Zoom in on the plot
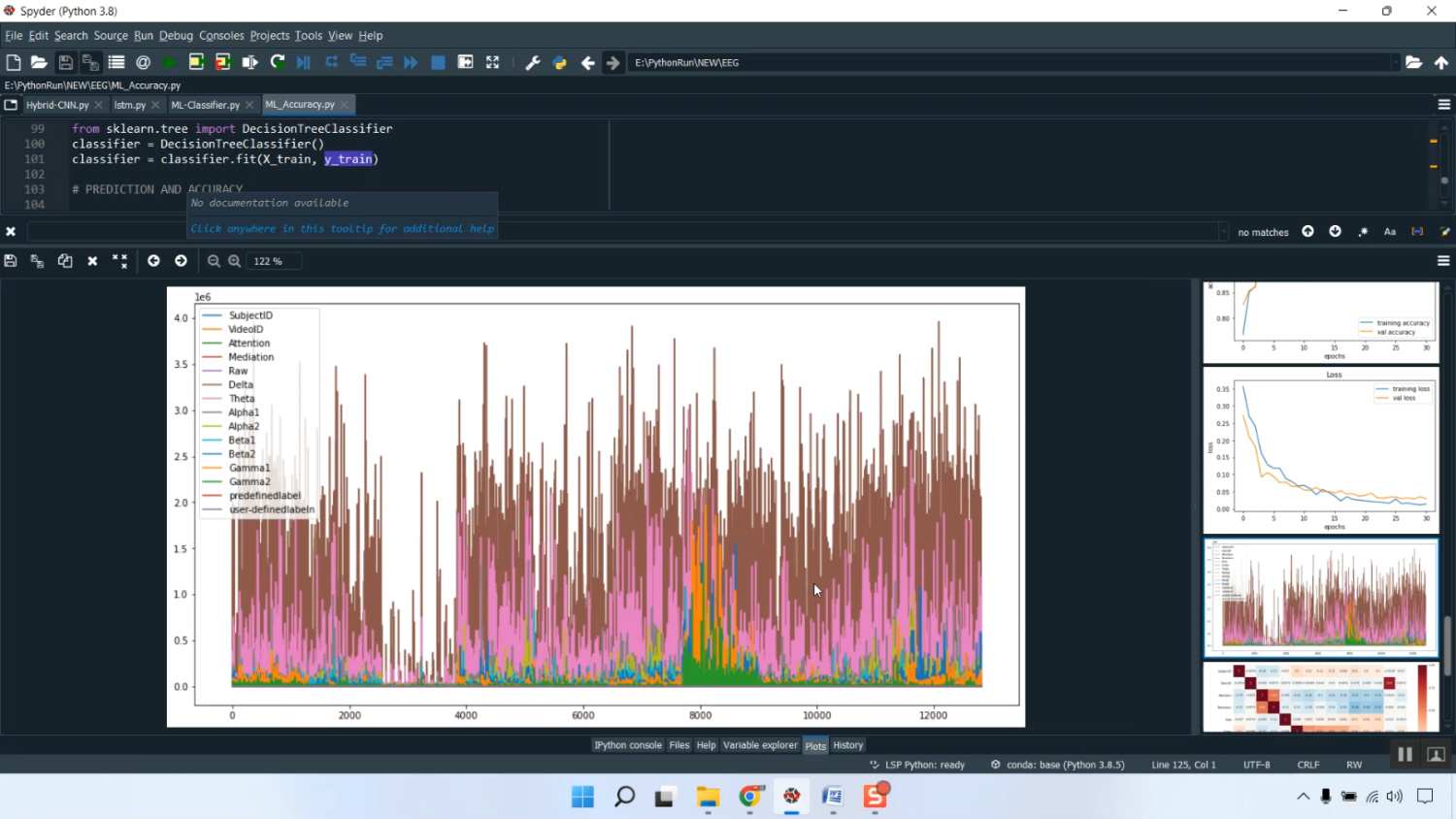Image resolution: width=1456 pixels, height=819 pixels. tap(235, 261)
